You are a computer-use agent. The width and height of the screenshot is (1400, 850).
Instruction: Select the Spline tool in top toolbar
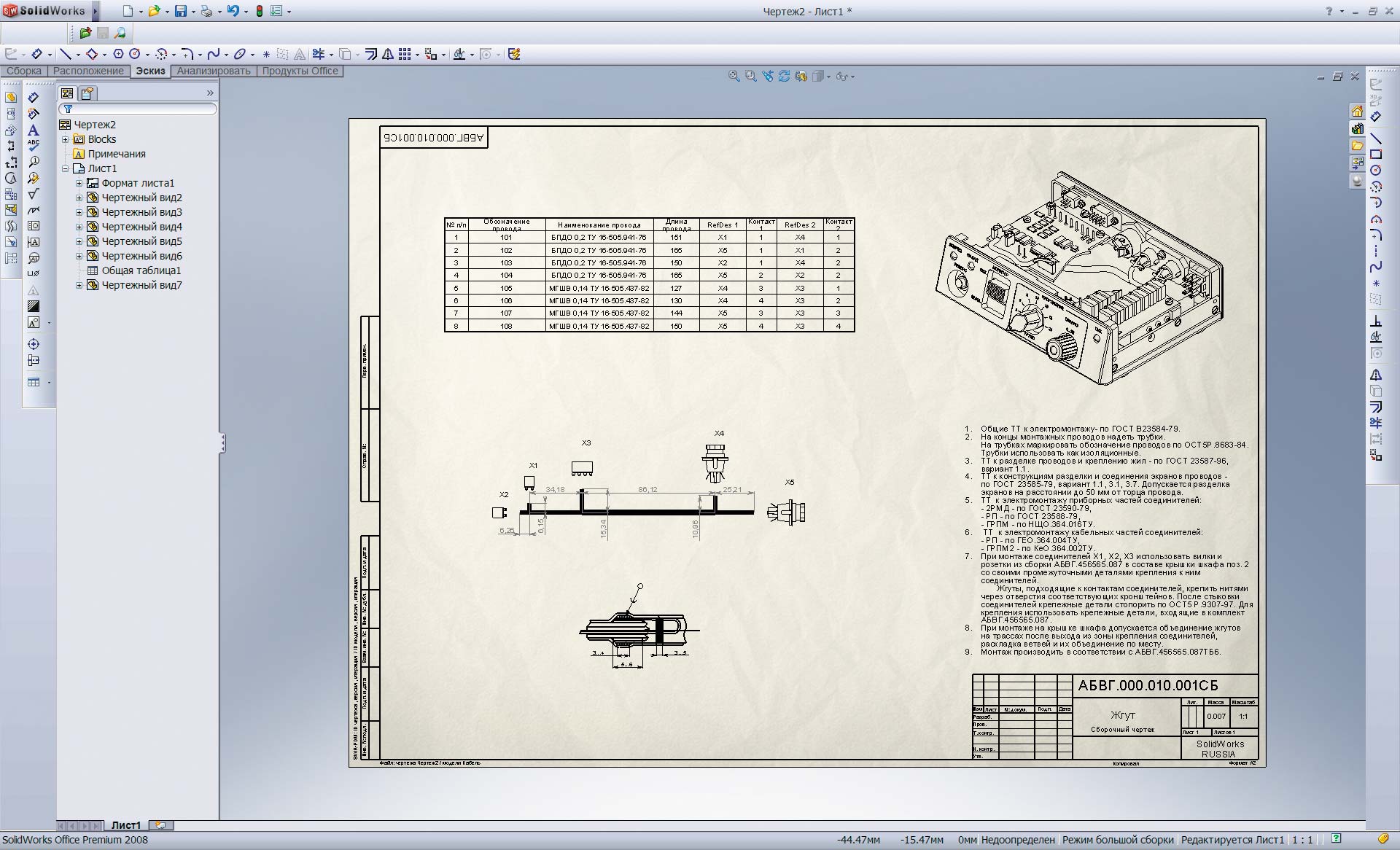click(213, 54)
